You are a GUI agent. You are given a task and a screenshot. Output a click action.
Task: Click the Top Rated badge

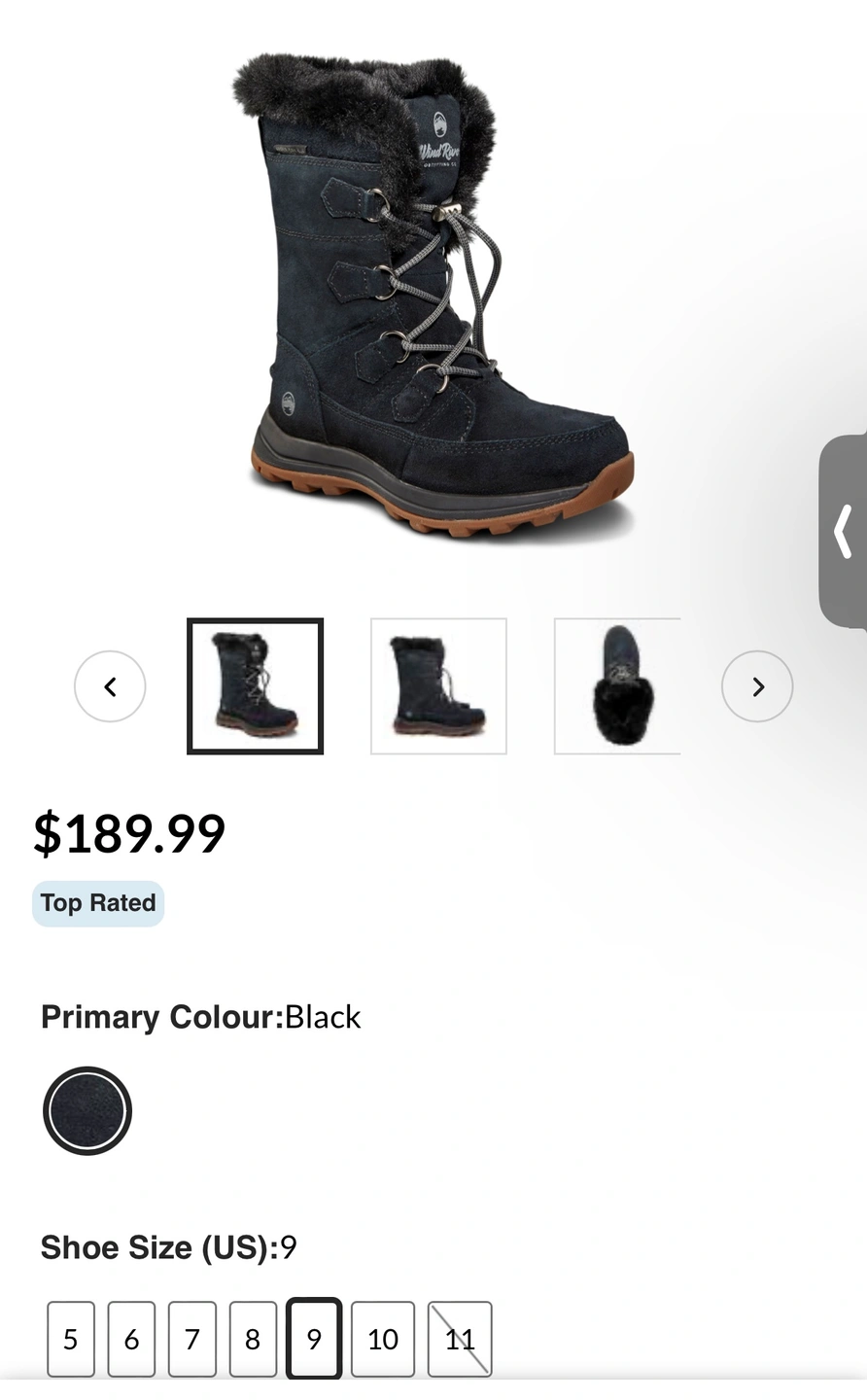pyautogui.click(x=98, y=903)
